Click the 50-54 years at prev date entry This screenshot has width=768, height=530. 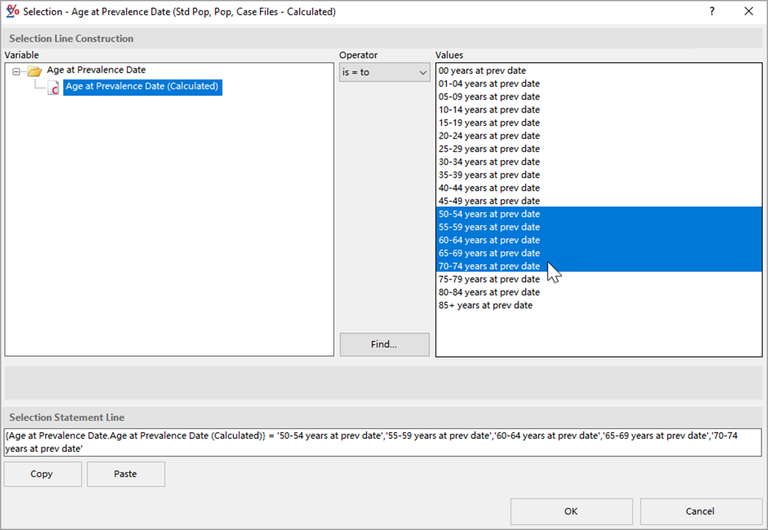pos(489,214)
